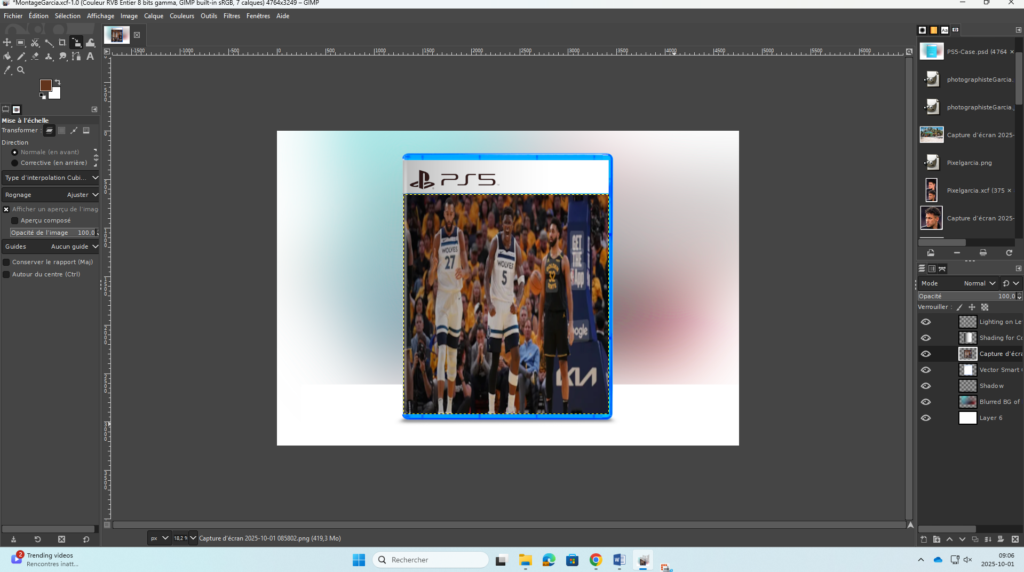This screenshot has width=1024, height=572.
Task: Check Conserver le rapport (Maj) option
Action: (6, 262)
